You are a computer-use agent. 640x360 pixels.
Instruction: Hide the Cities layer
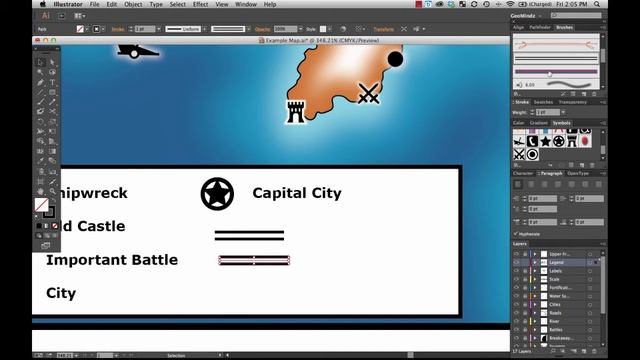click(x=516, y=304)
